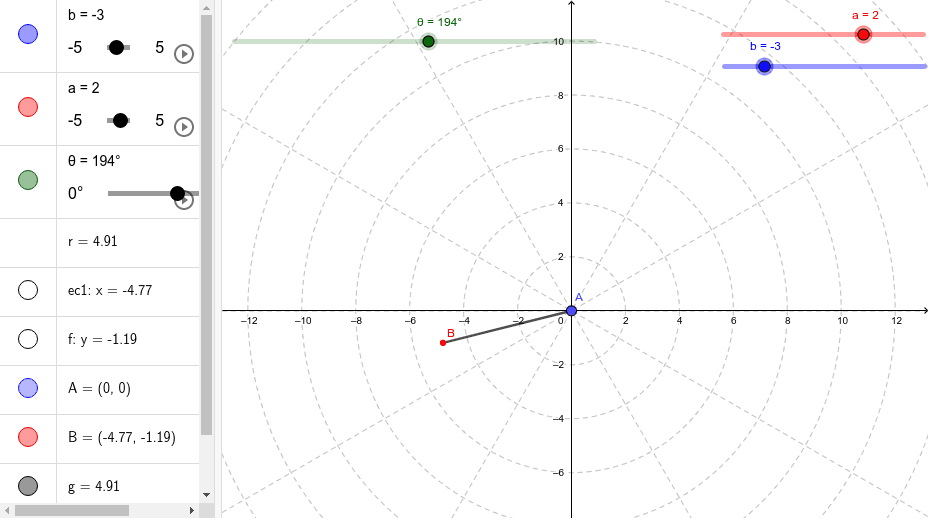This screenshot has height=520, width=930.
Task: Hide segment g = 4.91
Action: [x=28, y=486]
